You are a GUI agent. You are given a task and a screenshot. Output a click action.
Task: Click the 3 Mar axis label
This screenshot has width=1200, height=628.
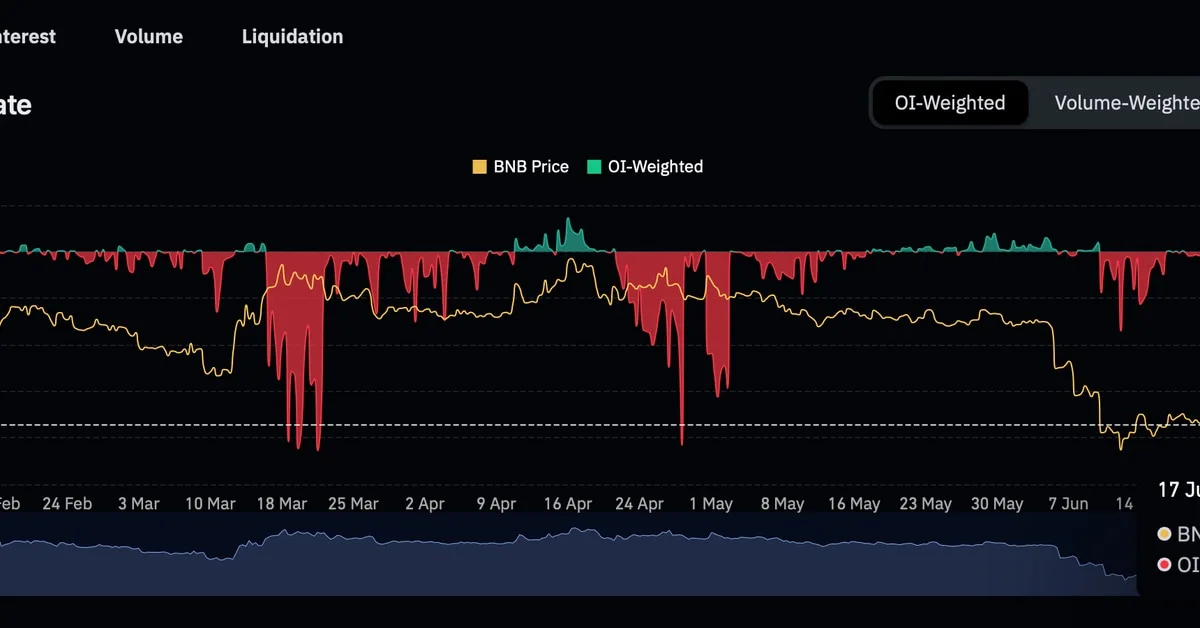pyautogui.click(x=138, y=503)
